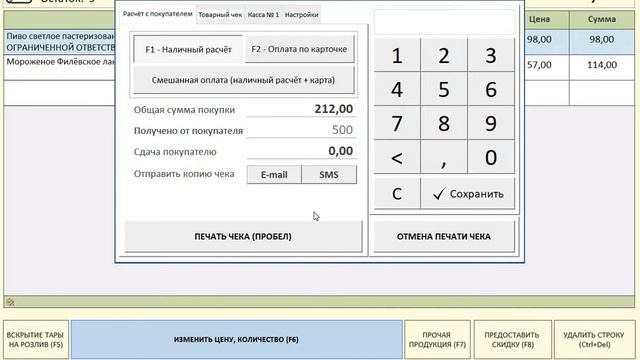Image resolution: width=640 pixels, height=360 pixels.
Task: Click the Получено от покупателя field
Action: [x=302, y=130]
